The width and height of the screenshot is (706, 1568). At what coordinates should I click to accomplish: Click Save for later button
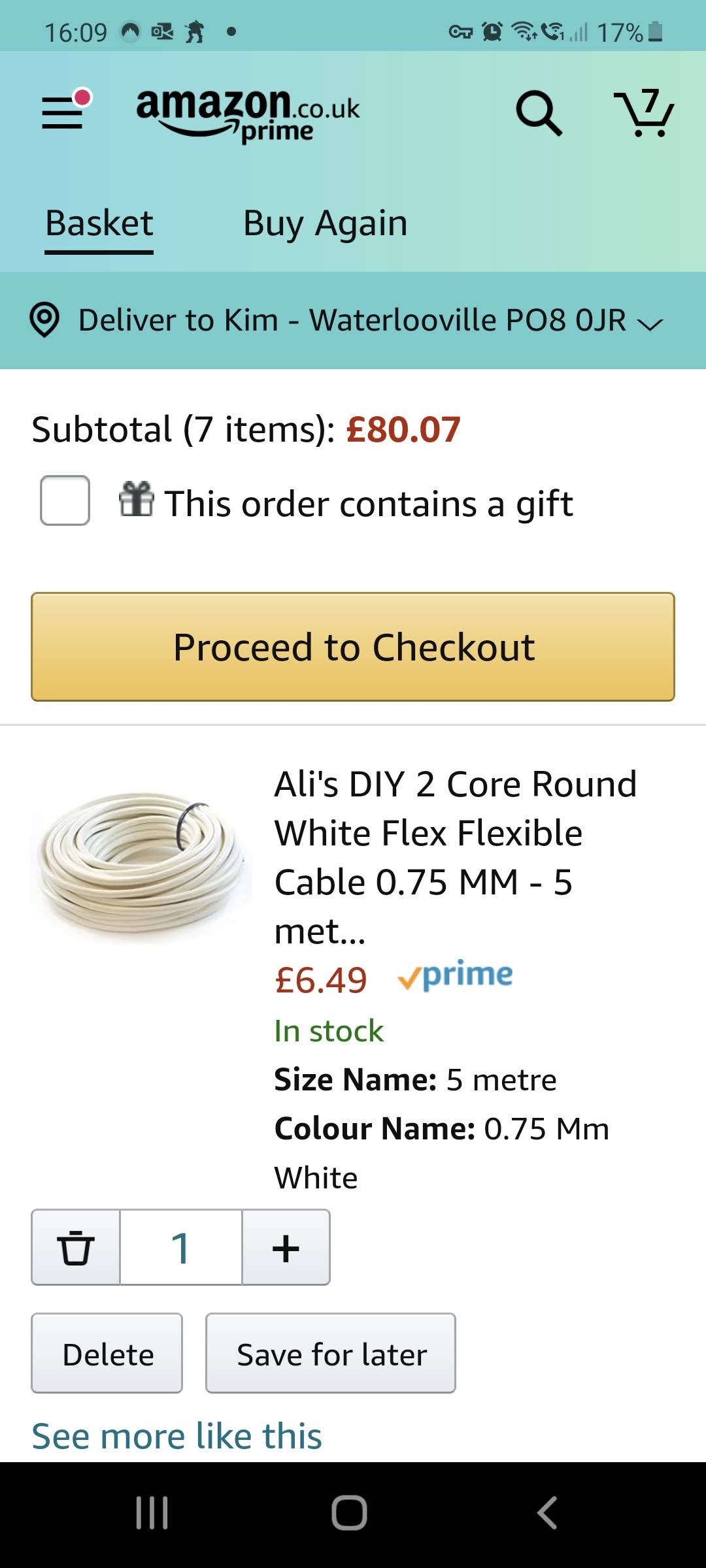(331, 1353)
